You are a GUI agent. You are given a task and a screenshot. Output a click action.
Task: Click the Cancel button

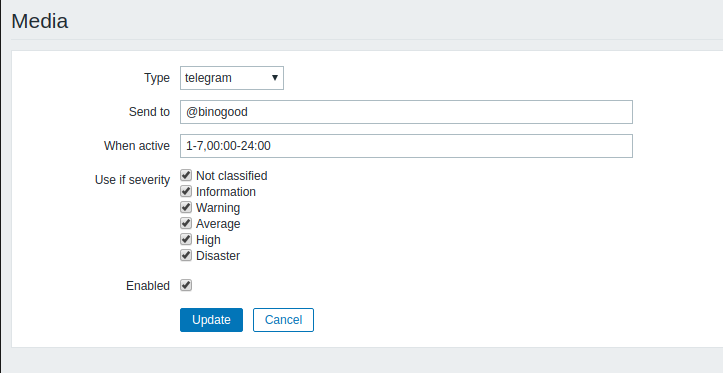[283, 320]
